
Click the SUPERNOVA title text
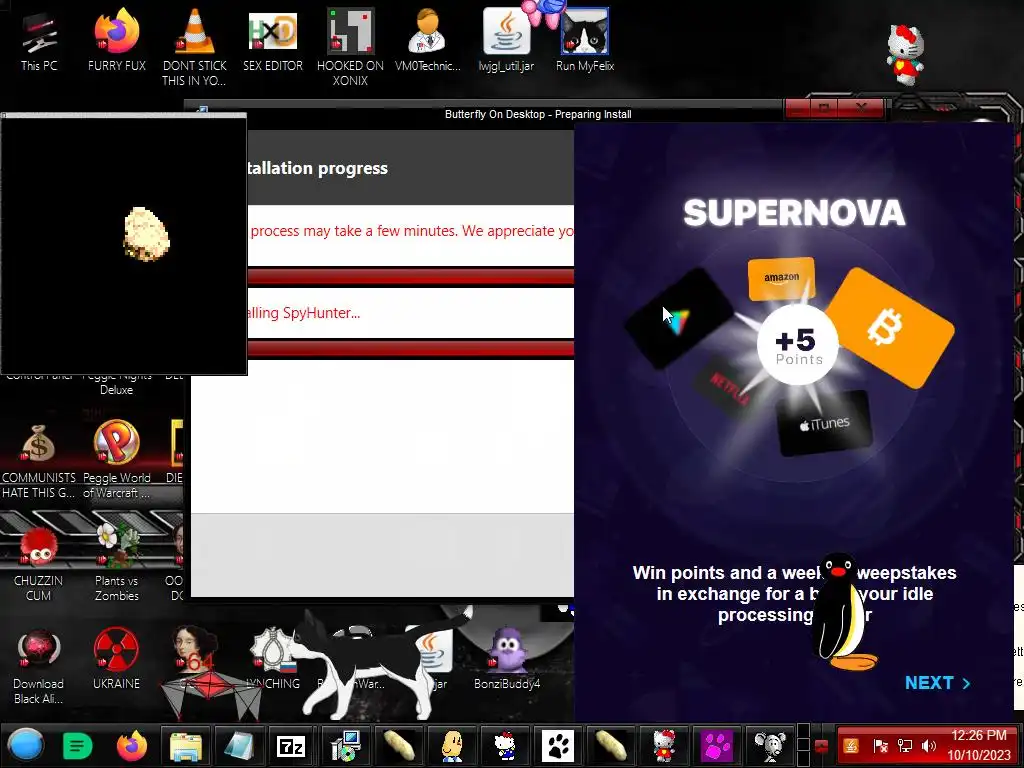(x=794, y=213)
